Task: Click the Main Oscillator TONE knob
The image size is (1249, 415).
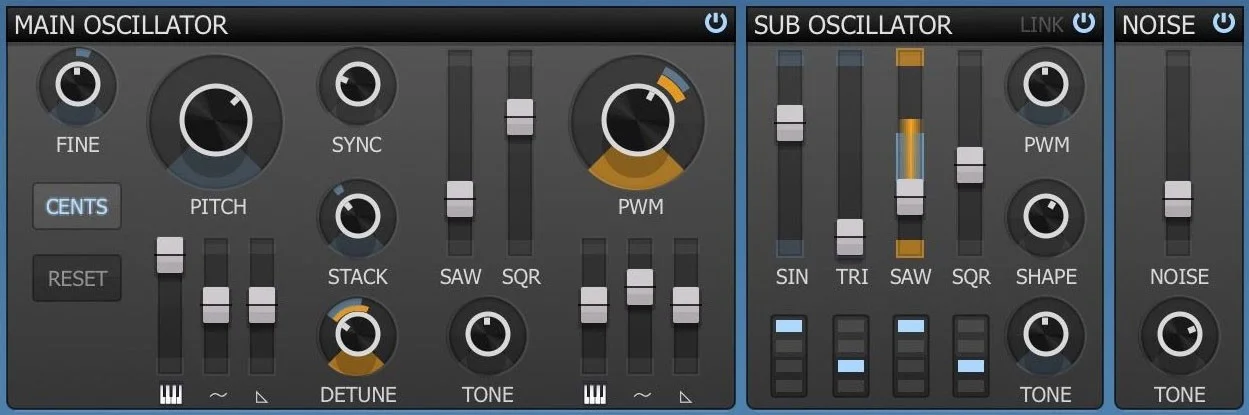Action: tap(487, 336)
